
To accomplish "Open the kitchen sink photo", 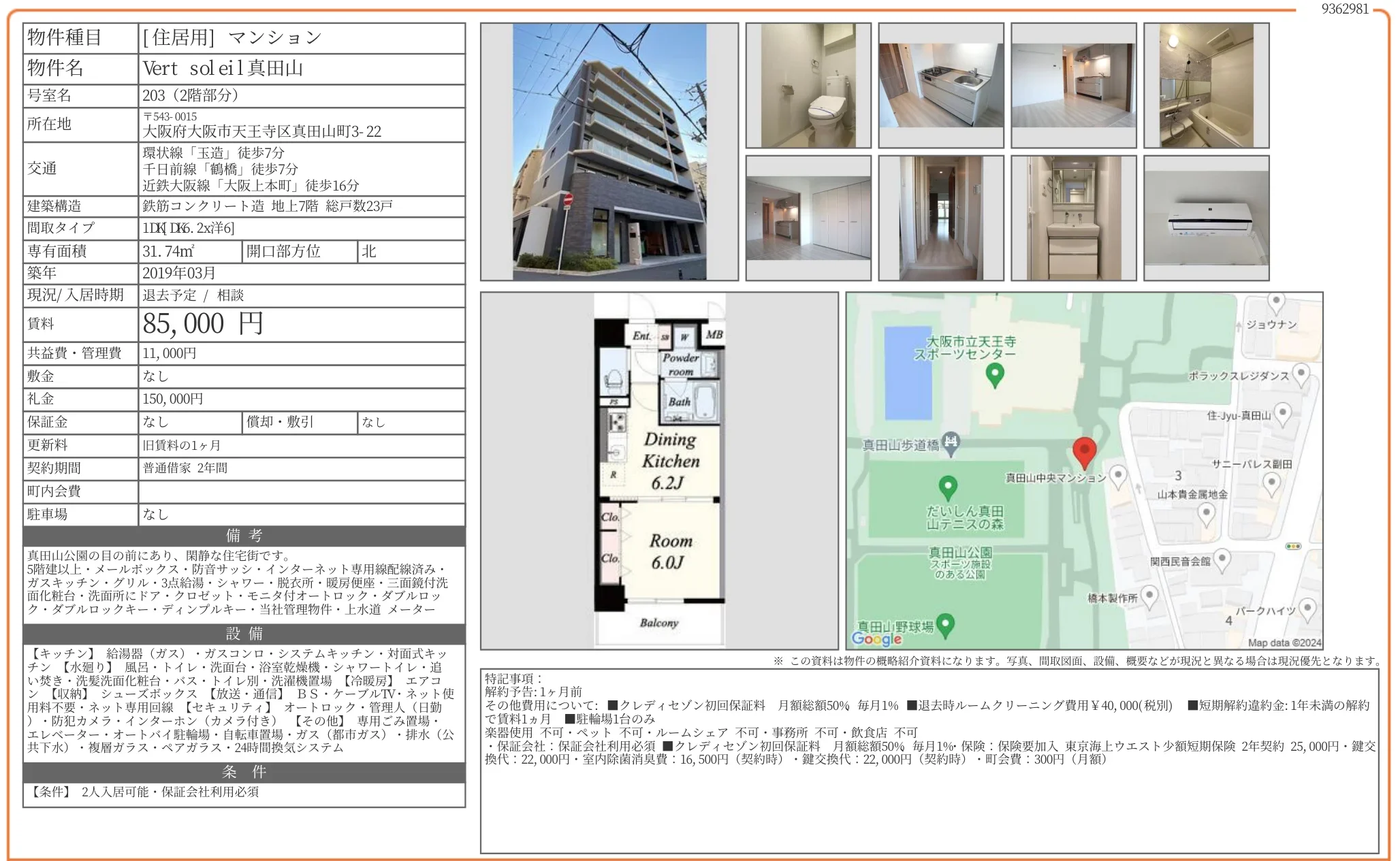I will [940, 86].
